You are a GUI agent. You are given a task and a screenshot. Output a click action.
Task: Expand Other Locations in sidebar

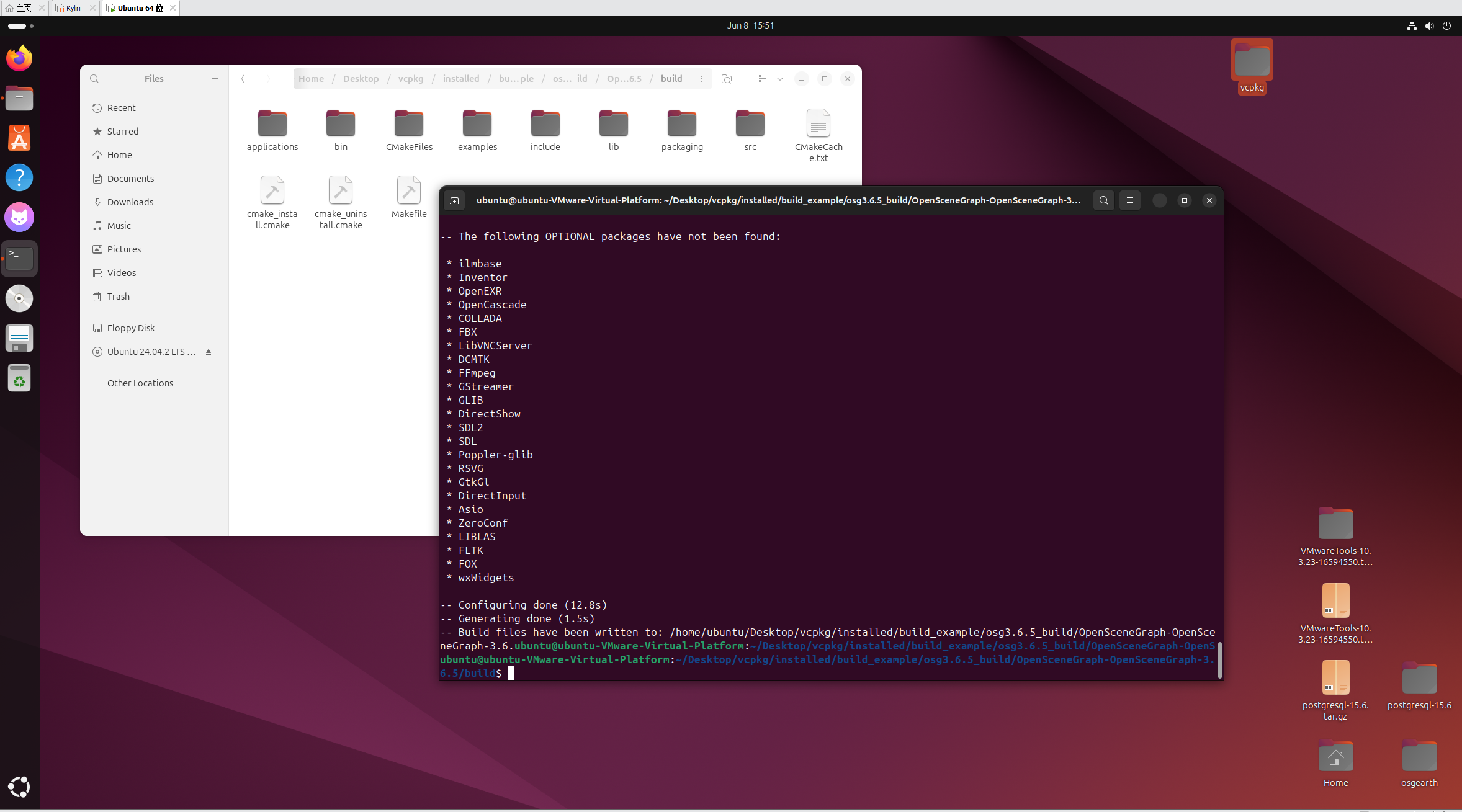pyautogui.click(x=140, y=383)
